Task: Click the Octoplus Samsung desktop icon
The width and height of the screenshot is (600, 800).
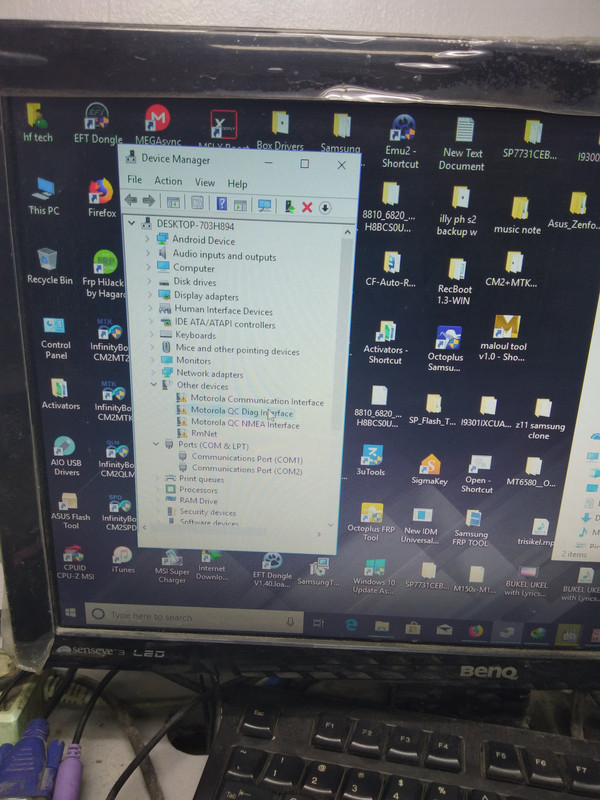Action: point(445,348)
